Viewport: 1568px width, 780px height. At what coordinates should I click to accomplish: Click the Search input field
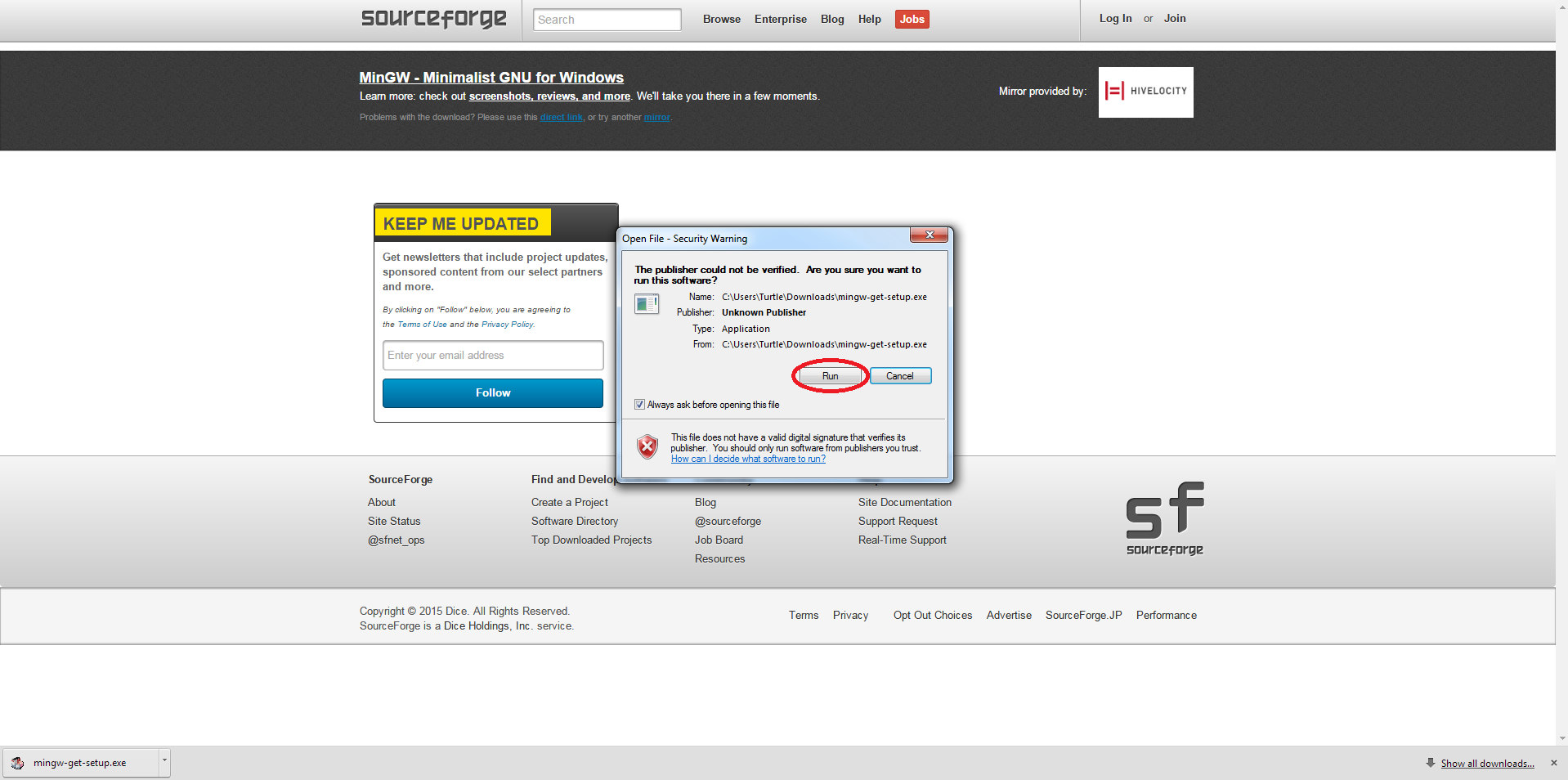[607, 20]
